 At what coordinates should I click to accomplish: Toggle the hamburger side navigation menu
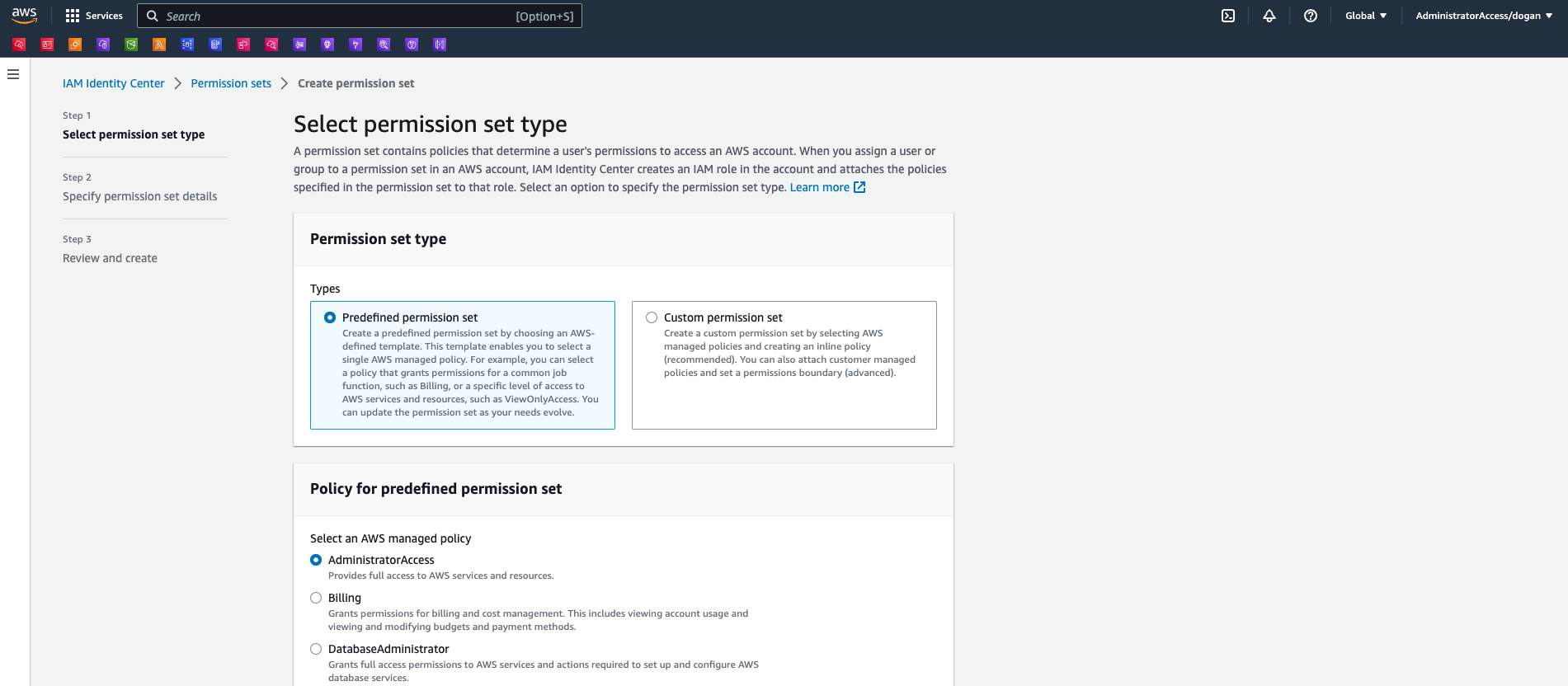pyautogui.click(x=13, y=74)
